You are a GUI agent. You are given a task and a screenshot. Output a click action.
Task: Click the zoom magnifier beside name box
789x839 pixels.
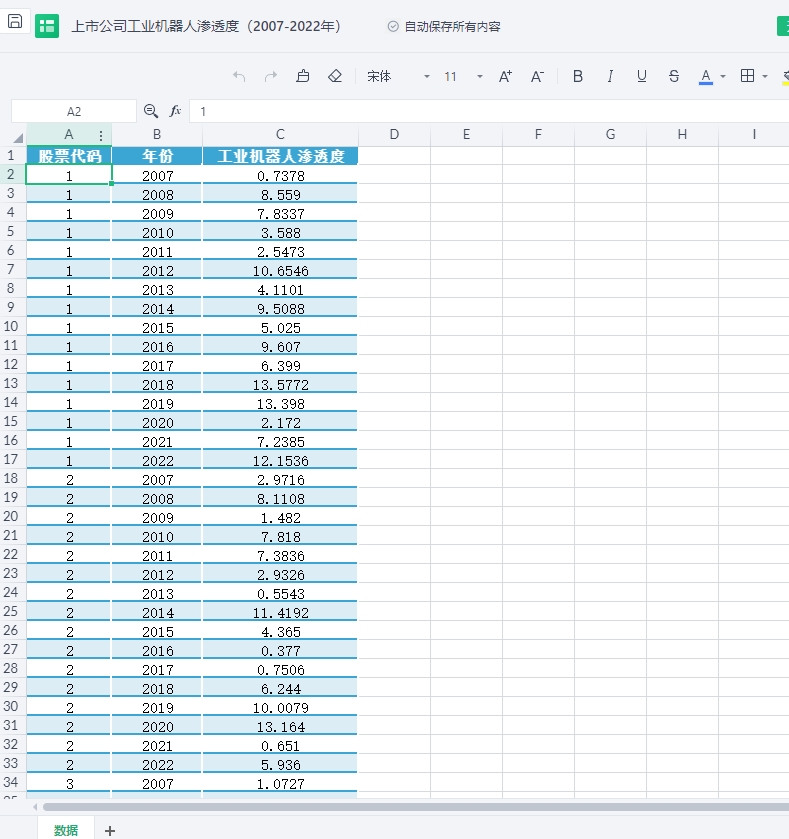(151, 111)
